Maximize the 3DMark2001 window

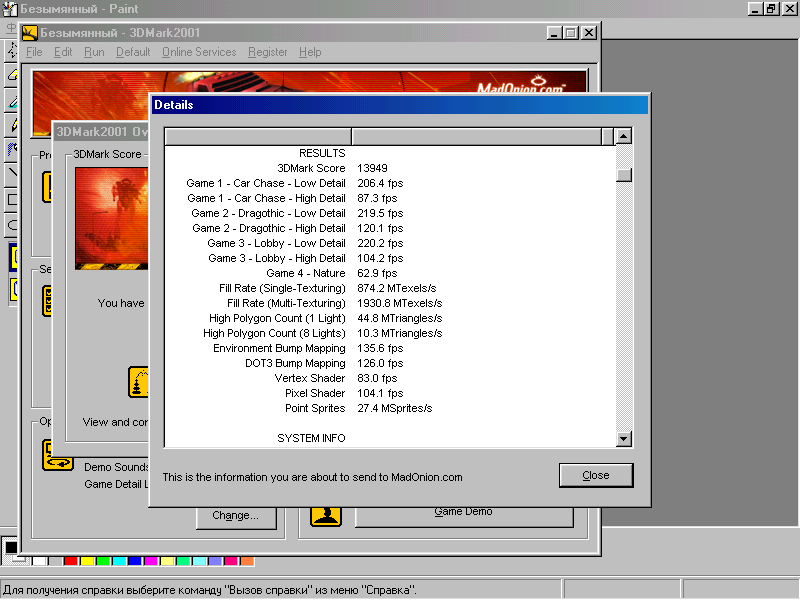tap(571, 33)
